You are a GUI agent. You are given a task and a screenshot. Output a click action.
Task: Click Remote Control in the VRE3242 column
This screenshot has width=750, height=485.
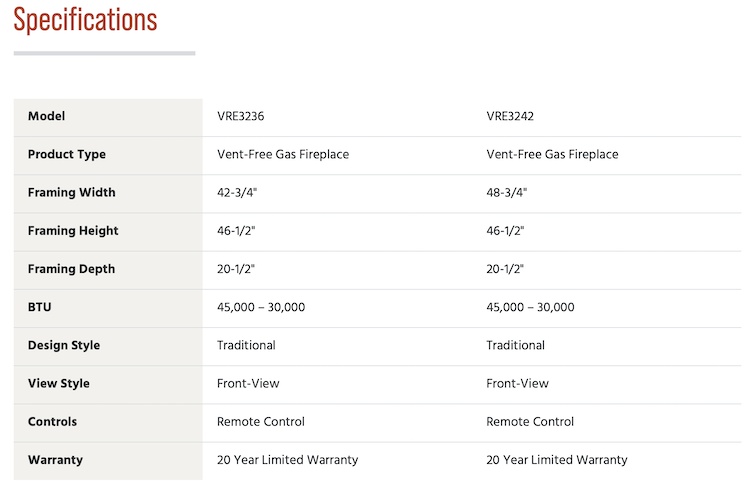(x=530, y=422)
